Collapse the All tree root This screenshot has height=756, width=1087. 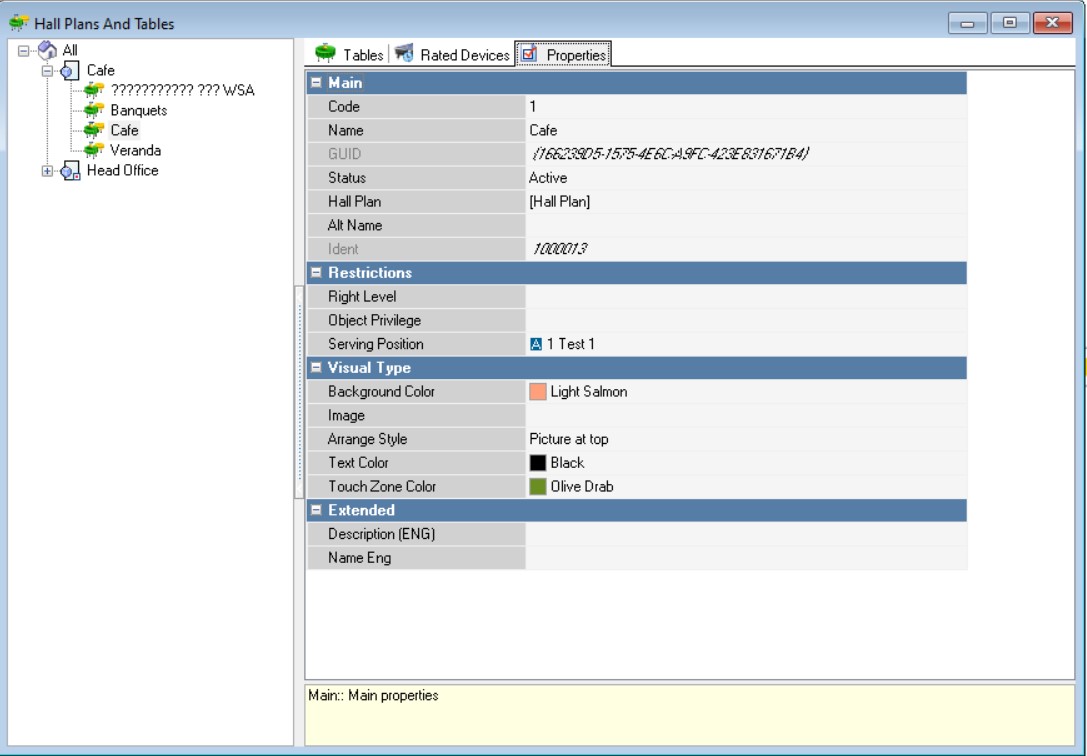point(24,51)
